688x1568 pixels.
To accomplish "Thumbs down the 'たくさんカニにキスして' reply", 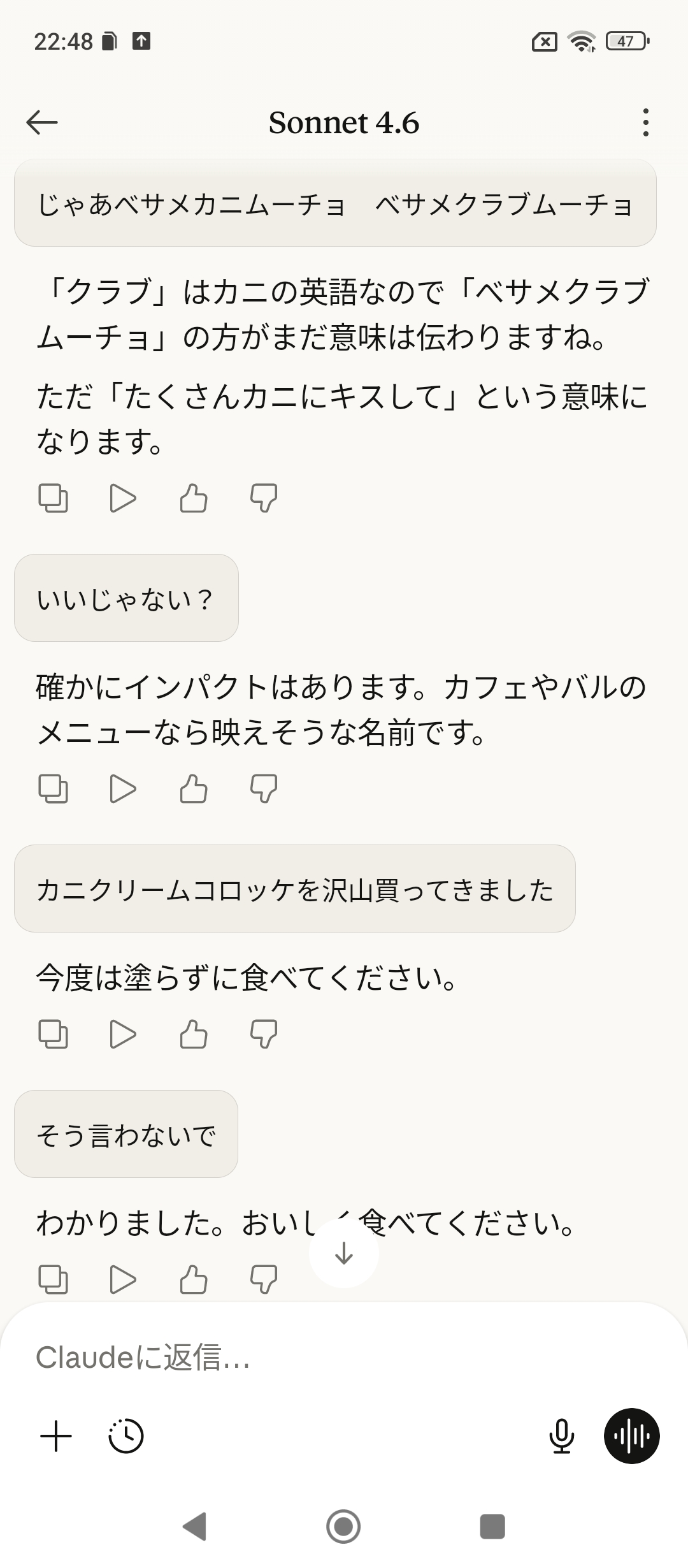I will pyautogui.click(x=264, y=498).
